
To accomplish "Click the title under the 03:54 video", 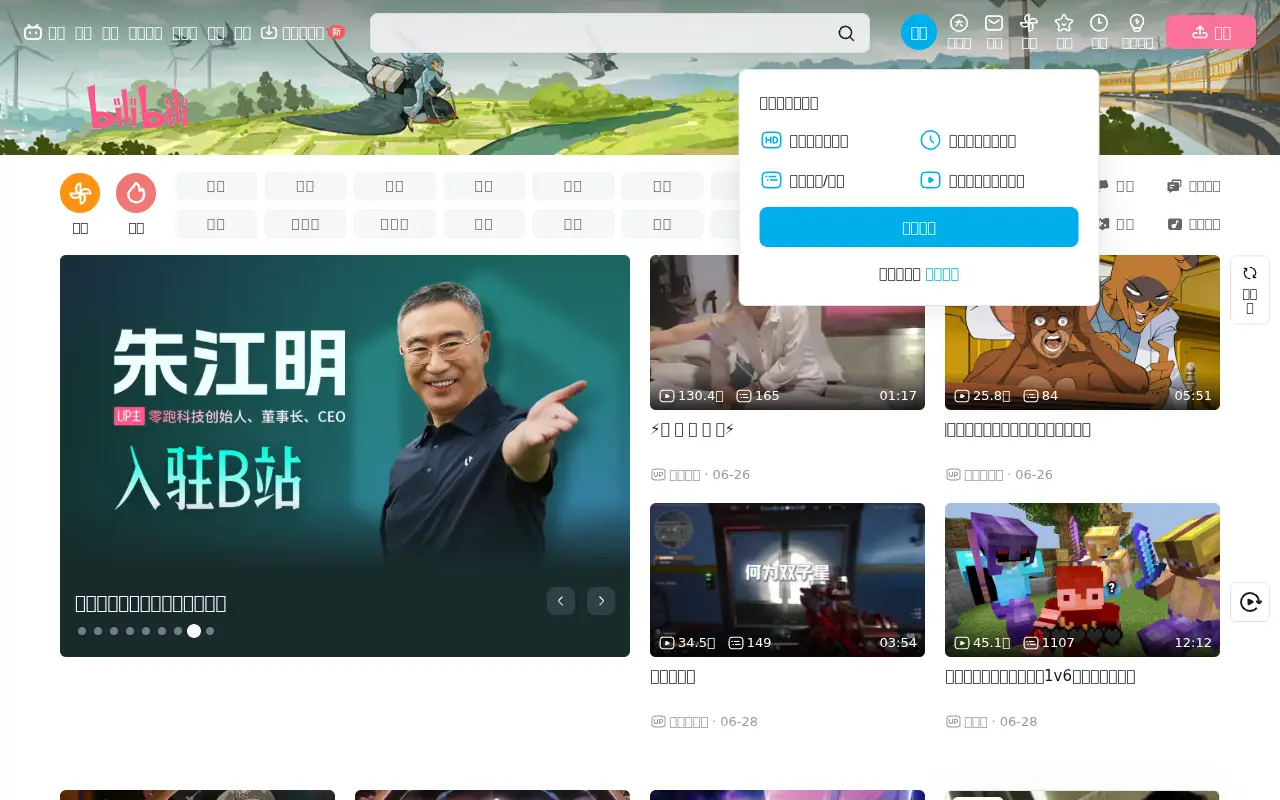I will coord(673,676).
